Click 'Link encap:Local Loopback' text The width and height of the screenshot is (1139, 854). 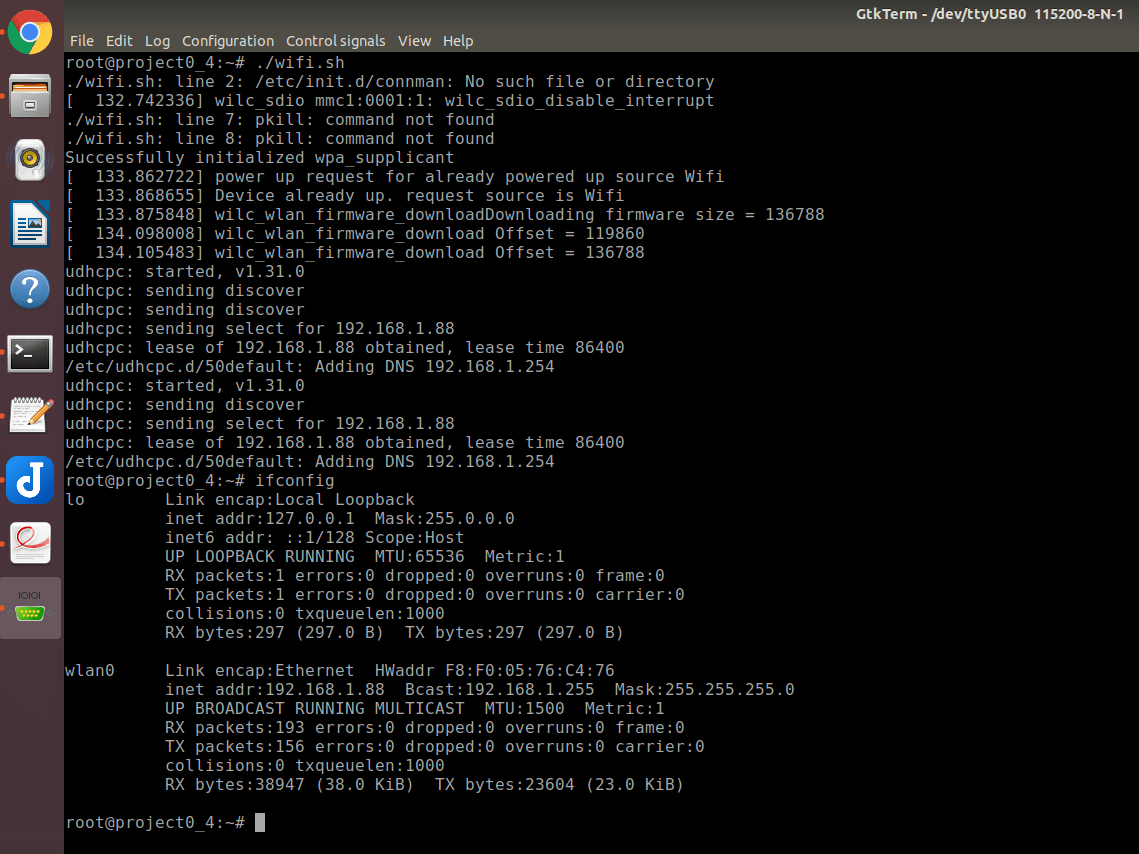click(290, 500)
